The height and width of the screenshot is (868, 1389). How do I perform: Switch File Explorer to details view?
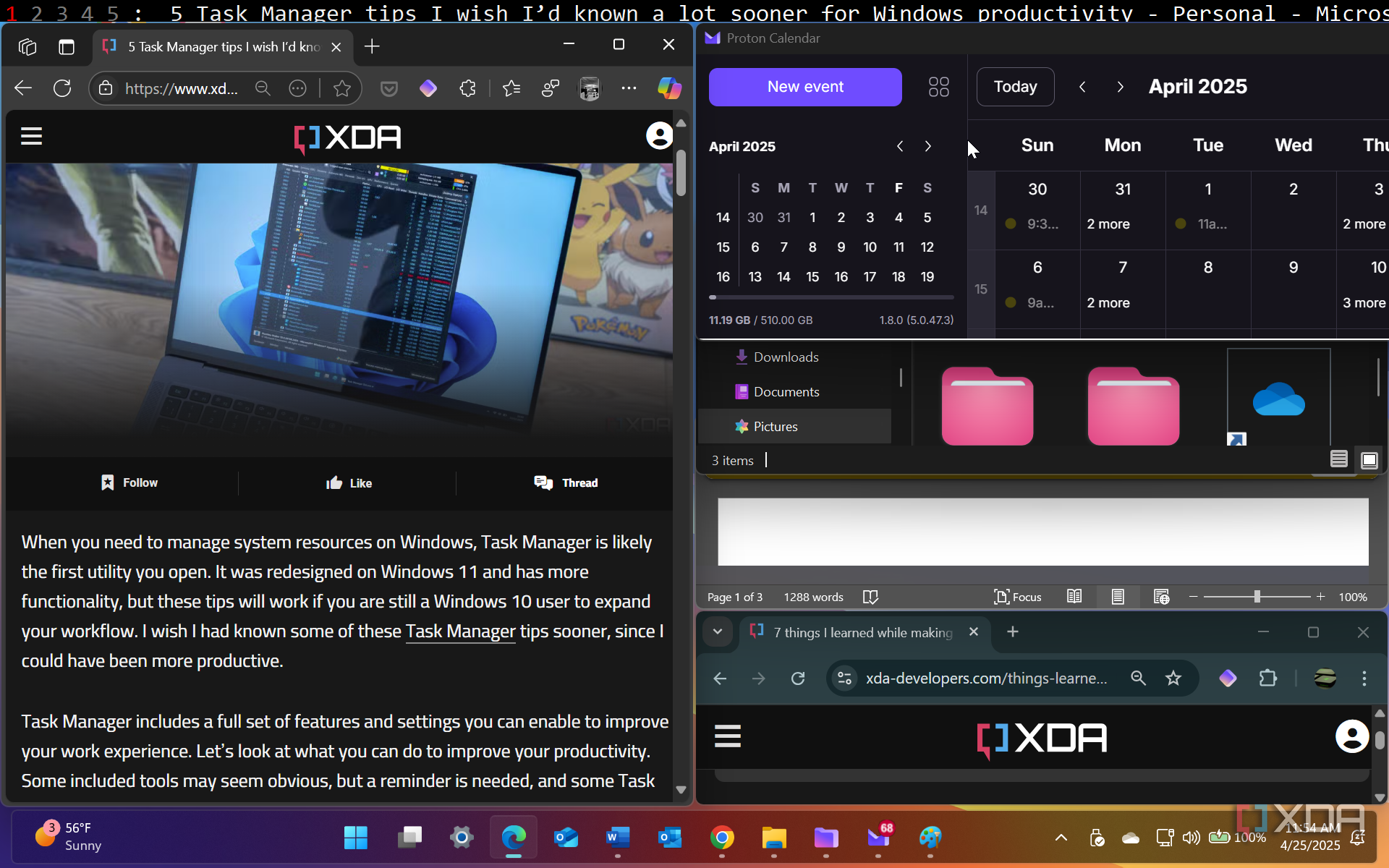[1338, 459]
